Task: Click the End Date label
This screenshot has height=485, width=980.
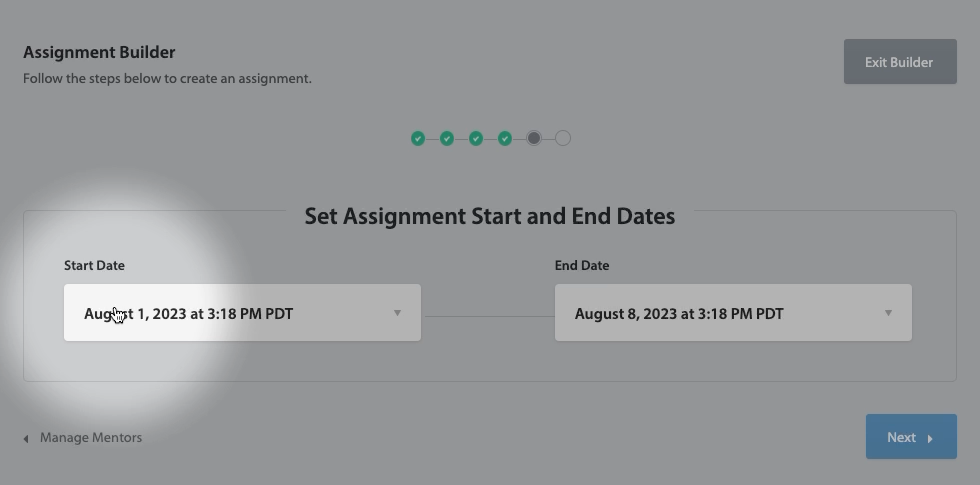Action: coord(582,265)
